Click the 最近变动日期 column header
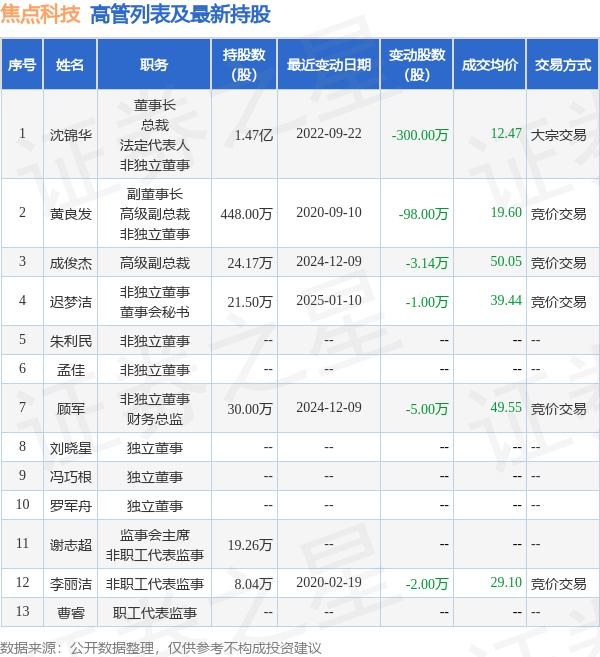Screen dimensions: 600x657 [328, 65]
